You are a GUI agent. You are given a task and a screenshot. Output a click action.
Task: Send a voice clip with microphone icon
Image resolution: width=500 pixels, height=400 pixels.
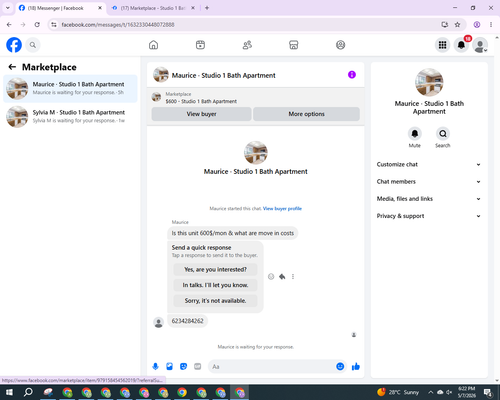coord(155,367)
